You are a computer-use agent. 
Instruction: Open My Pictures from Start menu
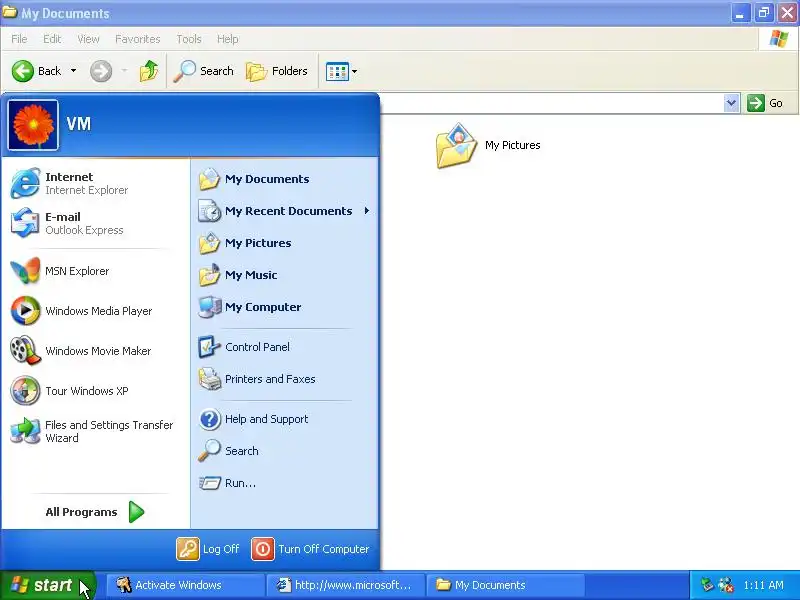pos(284,243)
